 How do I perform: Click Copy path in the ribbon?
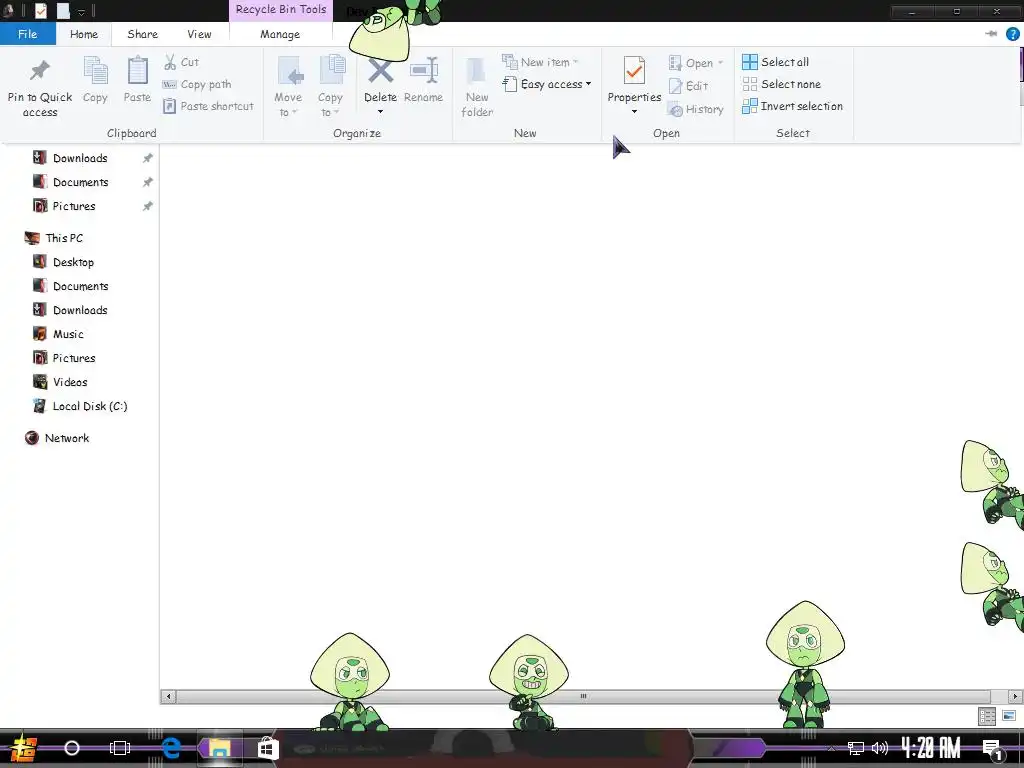point(197,84)
